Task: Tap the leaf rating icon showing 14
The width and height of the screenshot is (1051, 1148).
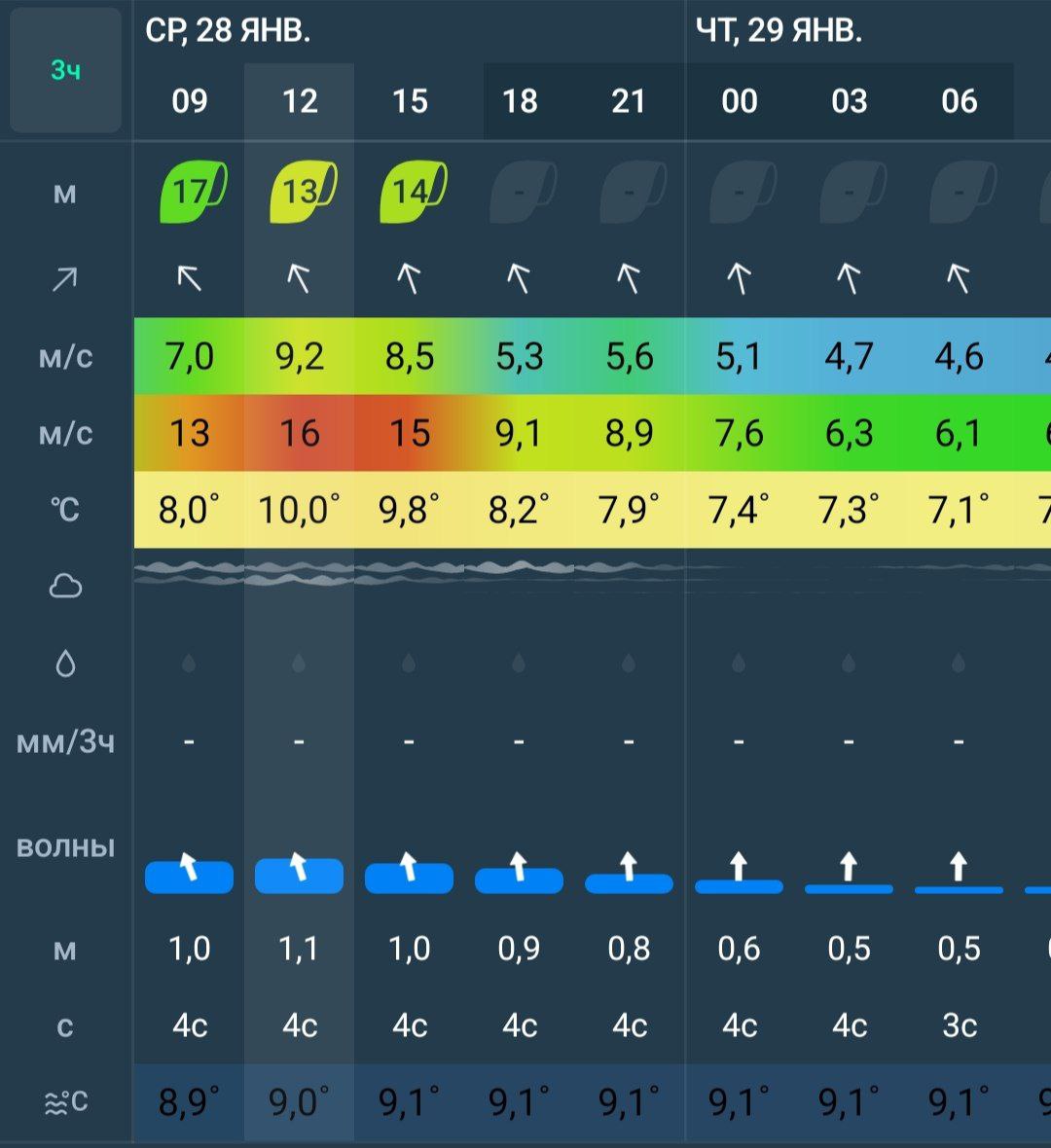Action: [x=412, y=192]
